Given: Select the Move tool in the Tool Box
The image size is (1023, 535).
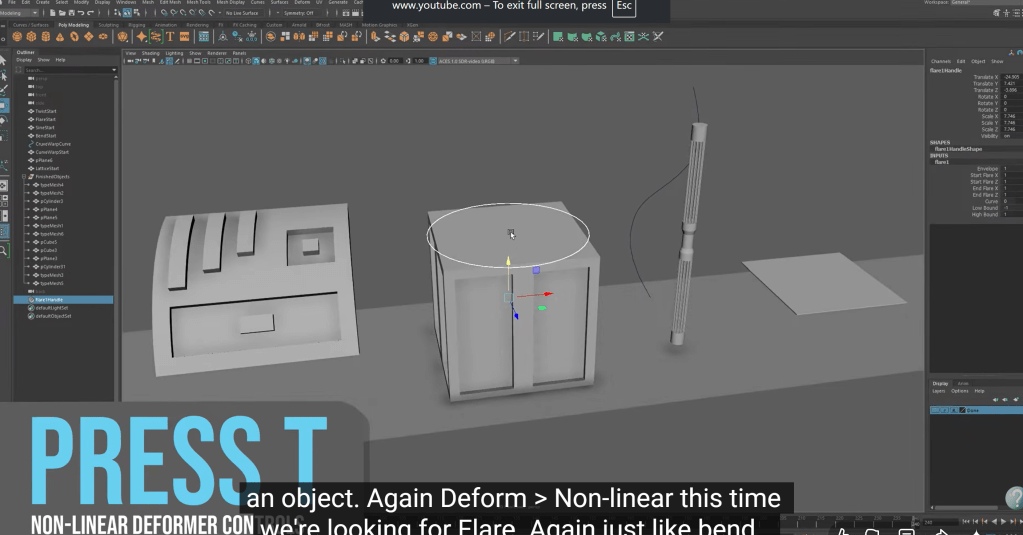Looking at the screenshot, I should point(4,105).
